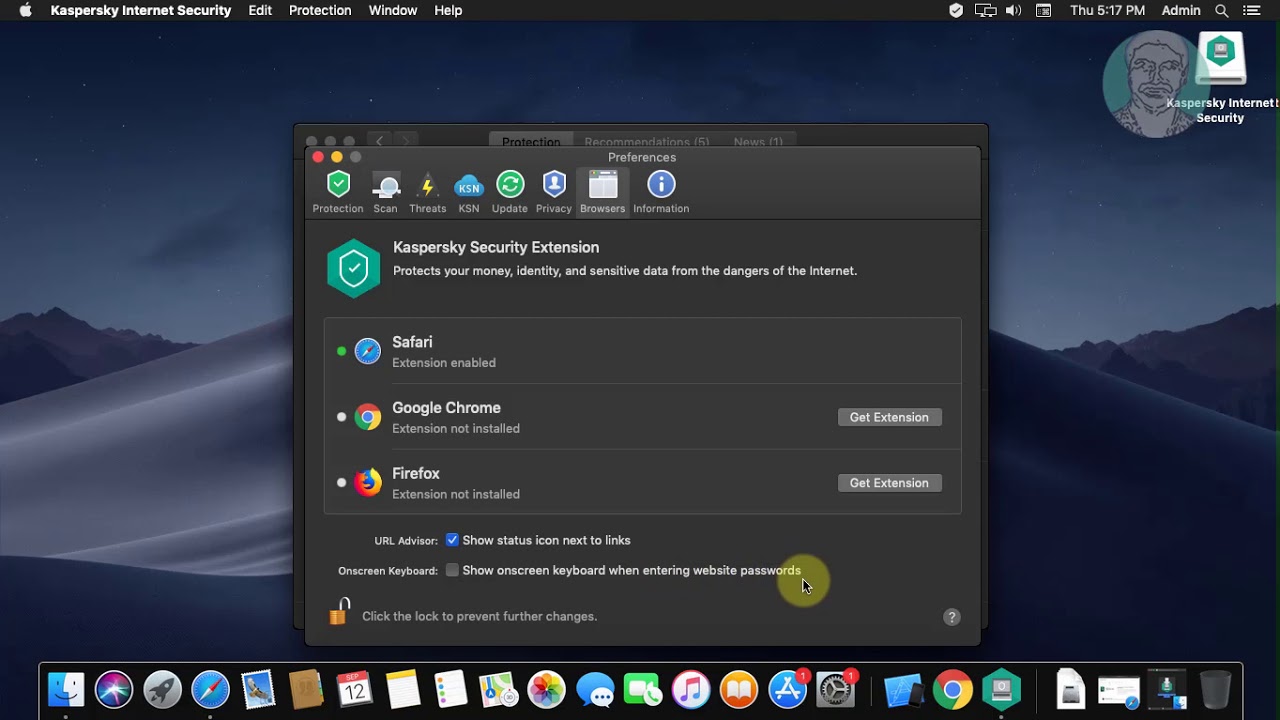The height and width of the screenshot is (720, 1280).
Task: Open the Protection menu in menu bar
Action: (320, 10)
